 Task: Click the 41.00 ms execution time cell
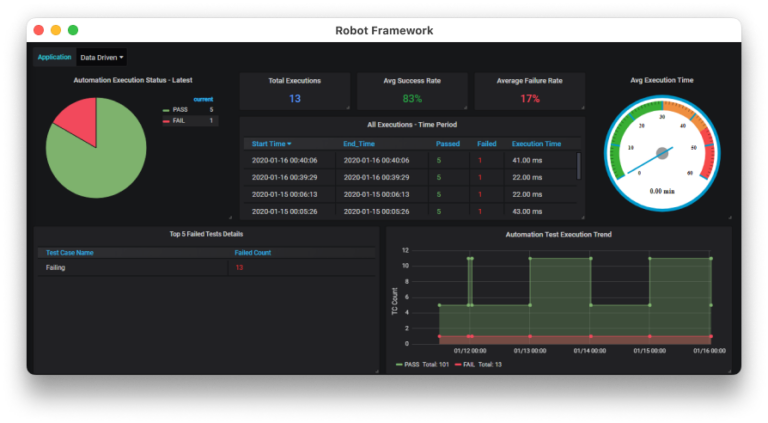pyautogui.click(x=527, y=160)
